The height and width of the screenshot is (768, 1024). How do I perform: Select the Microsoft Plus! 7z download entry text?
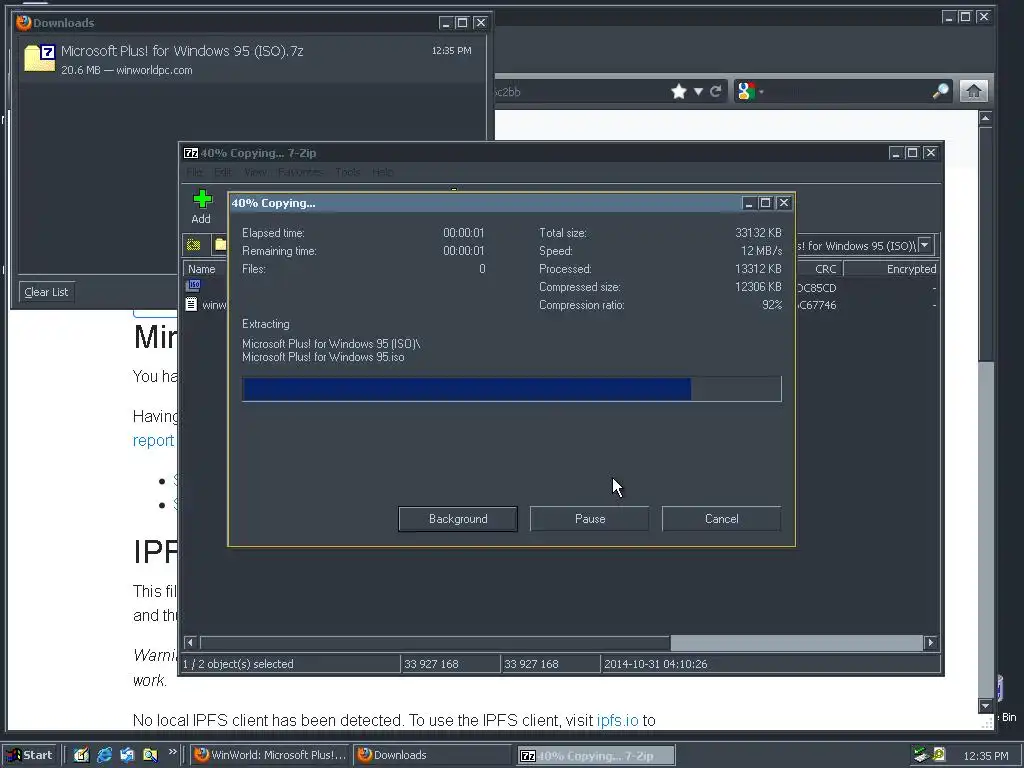[x=182, y=51]
